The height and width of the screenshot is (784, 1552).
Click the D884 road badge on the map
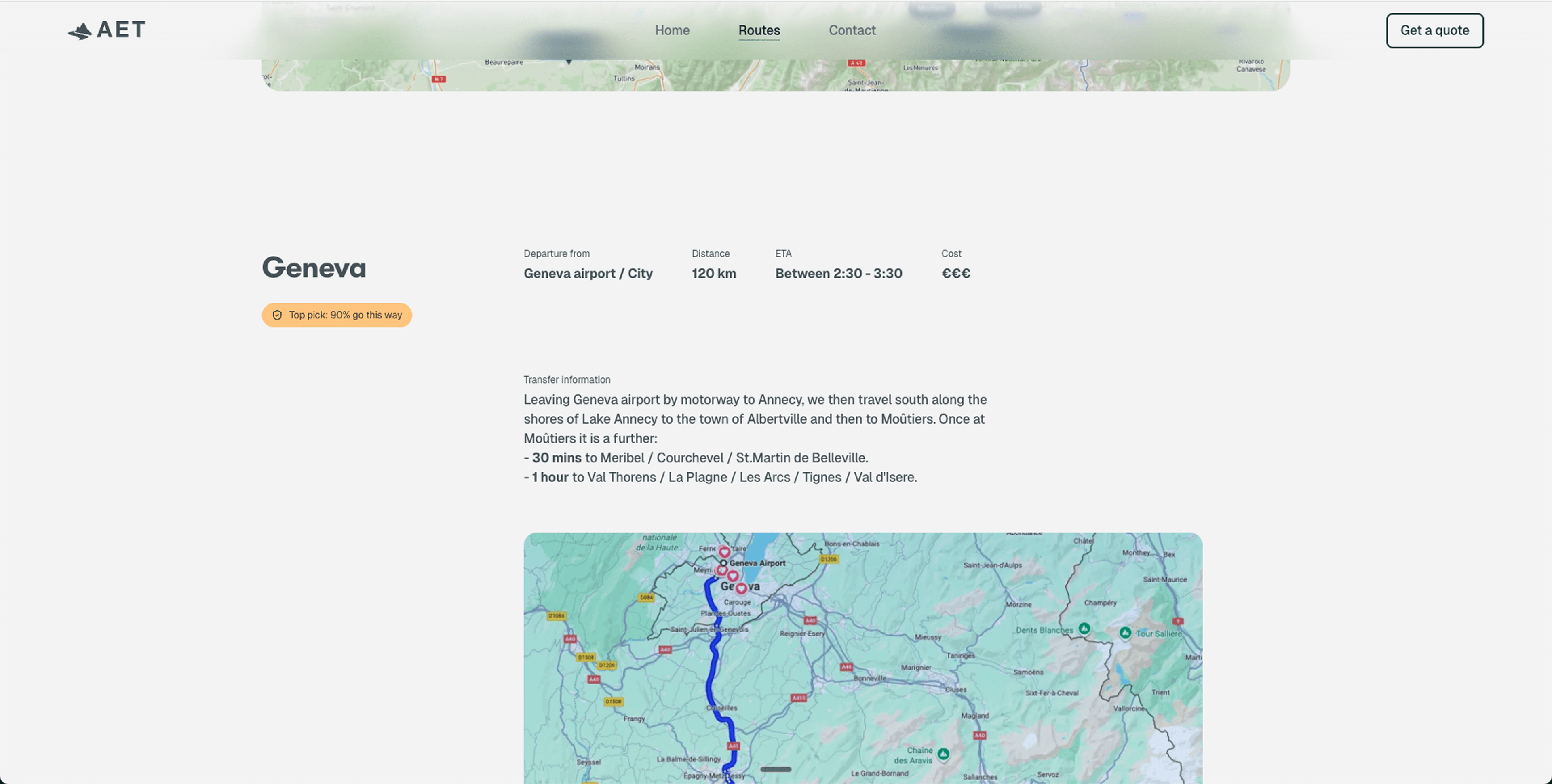(647, 597)
